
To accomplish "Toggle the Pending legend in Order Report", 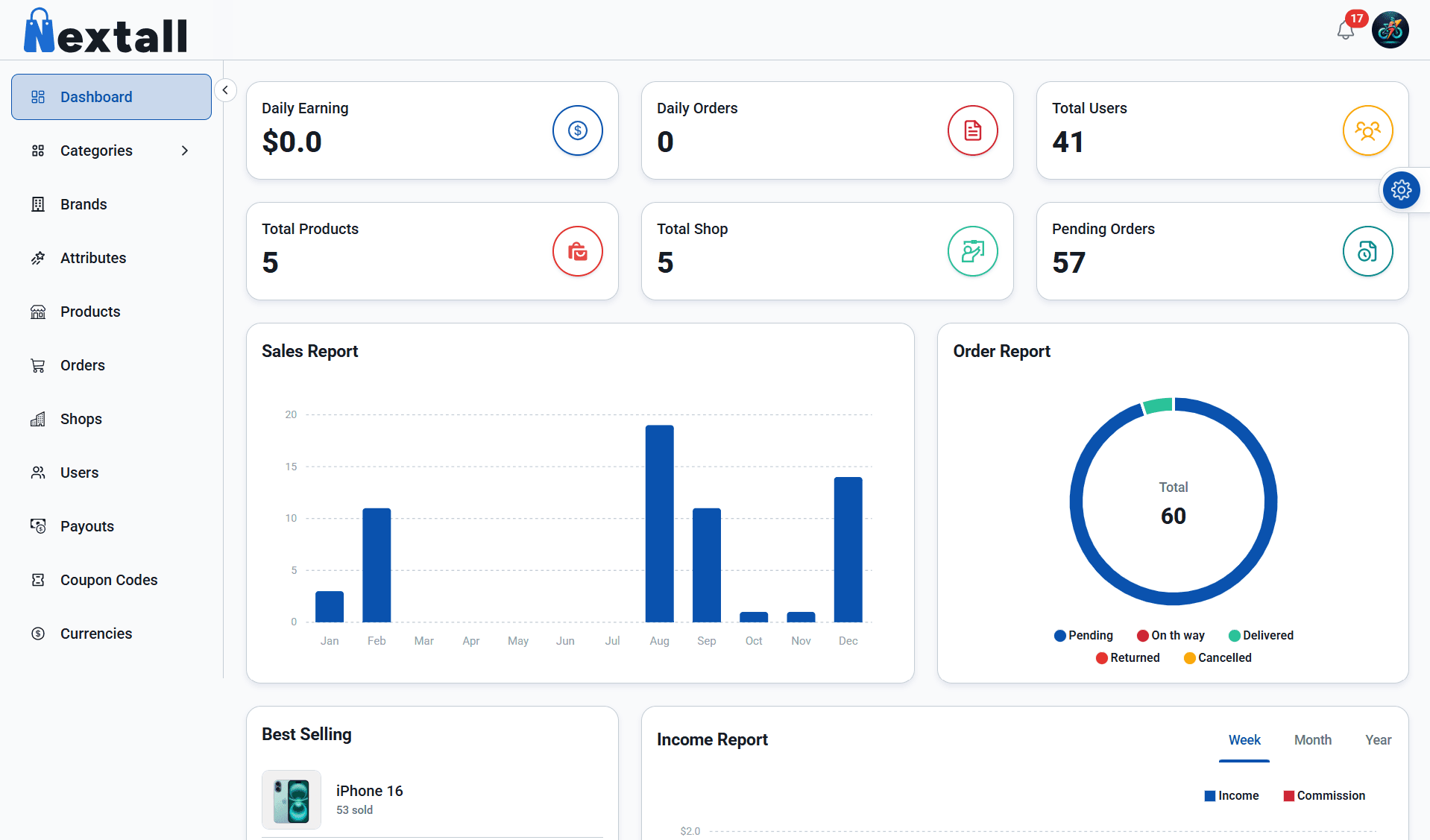I will (1084, 635).
